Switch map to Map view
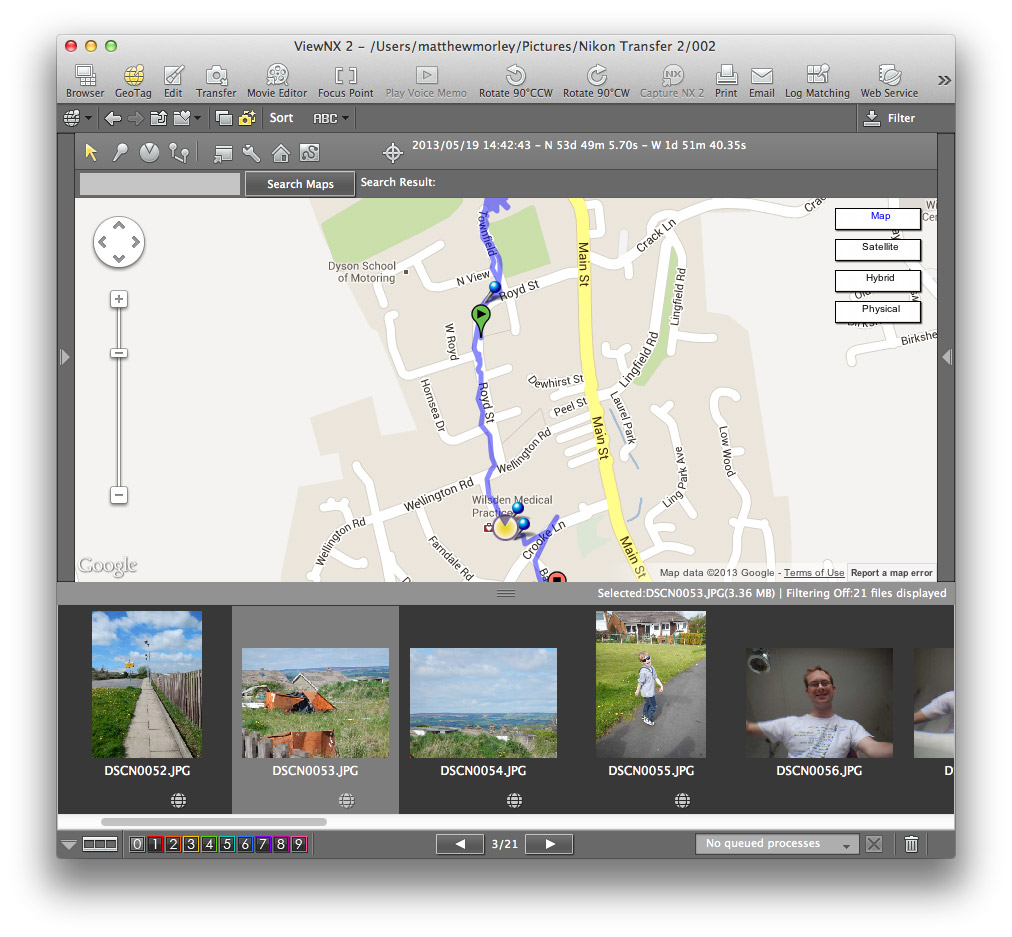 (878, 217)
